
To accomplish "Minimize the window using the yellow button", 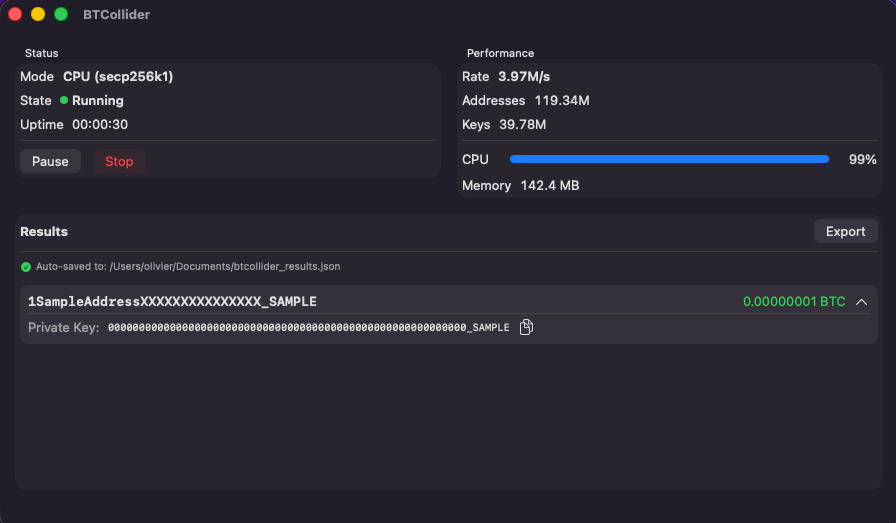I will coord(38,14).
